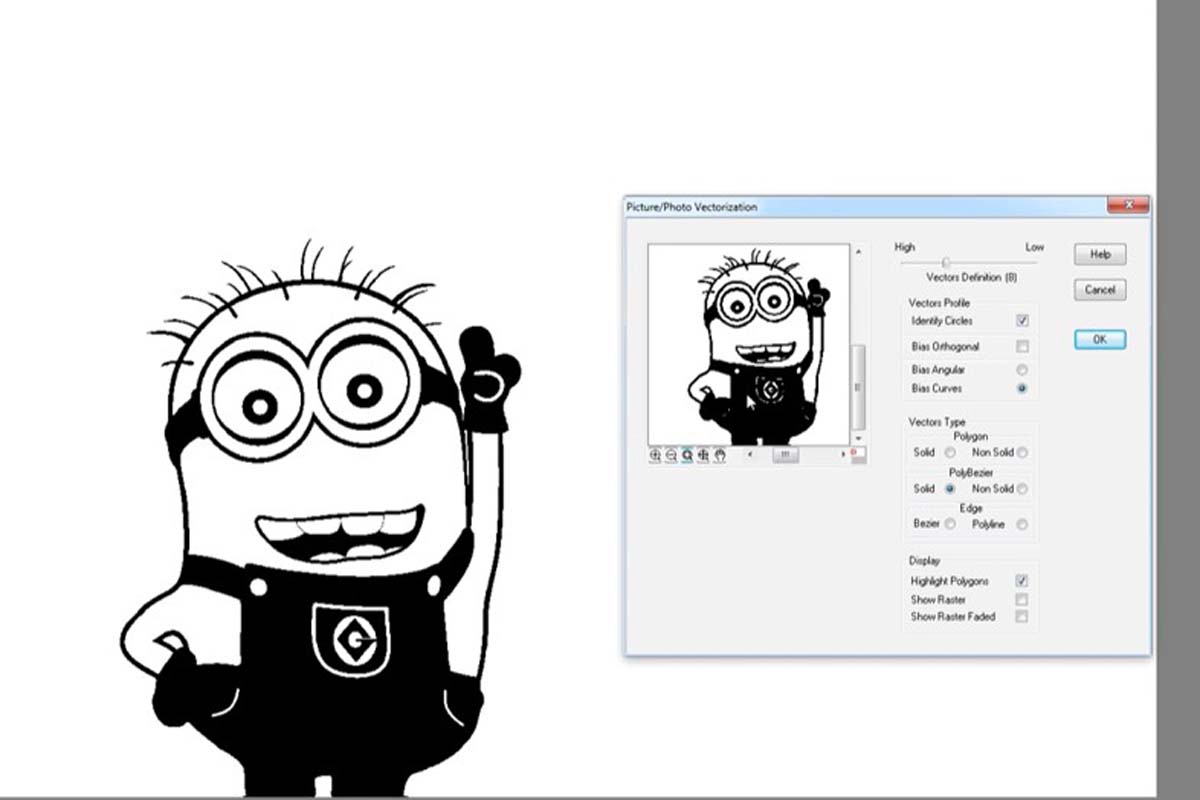Screen dimensions: 1200x800
Task: Click the Picture/Photo Vectorization title bar
Action: coord(887,206)
